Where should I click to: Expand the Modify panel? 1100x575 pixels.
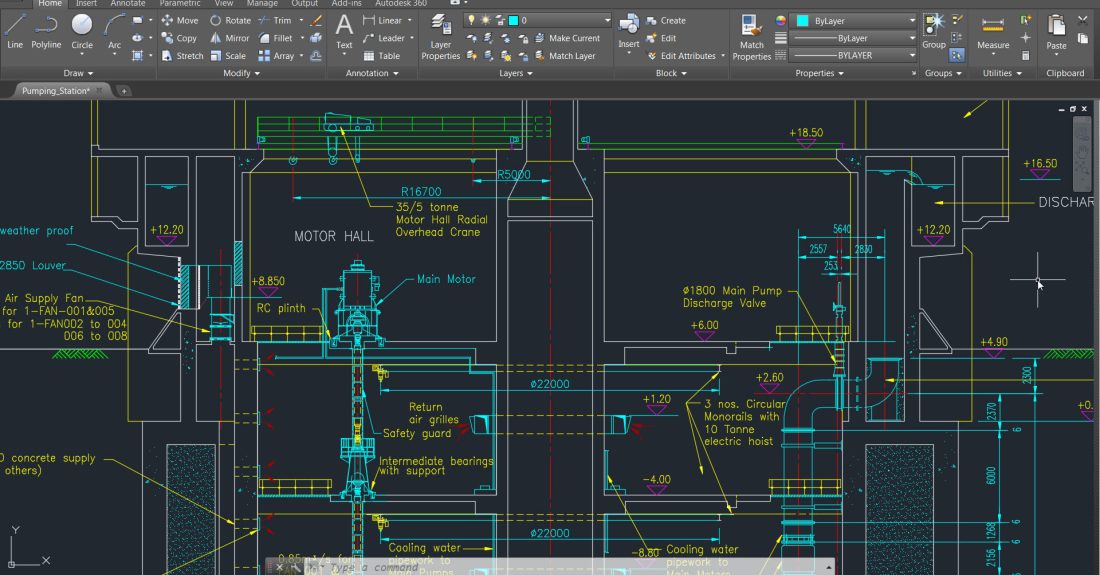[241, 73]
